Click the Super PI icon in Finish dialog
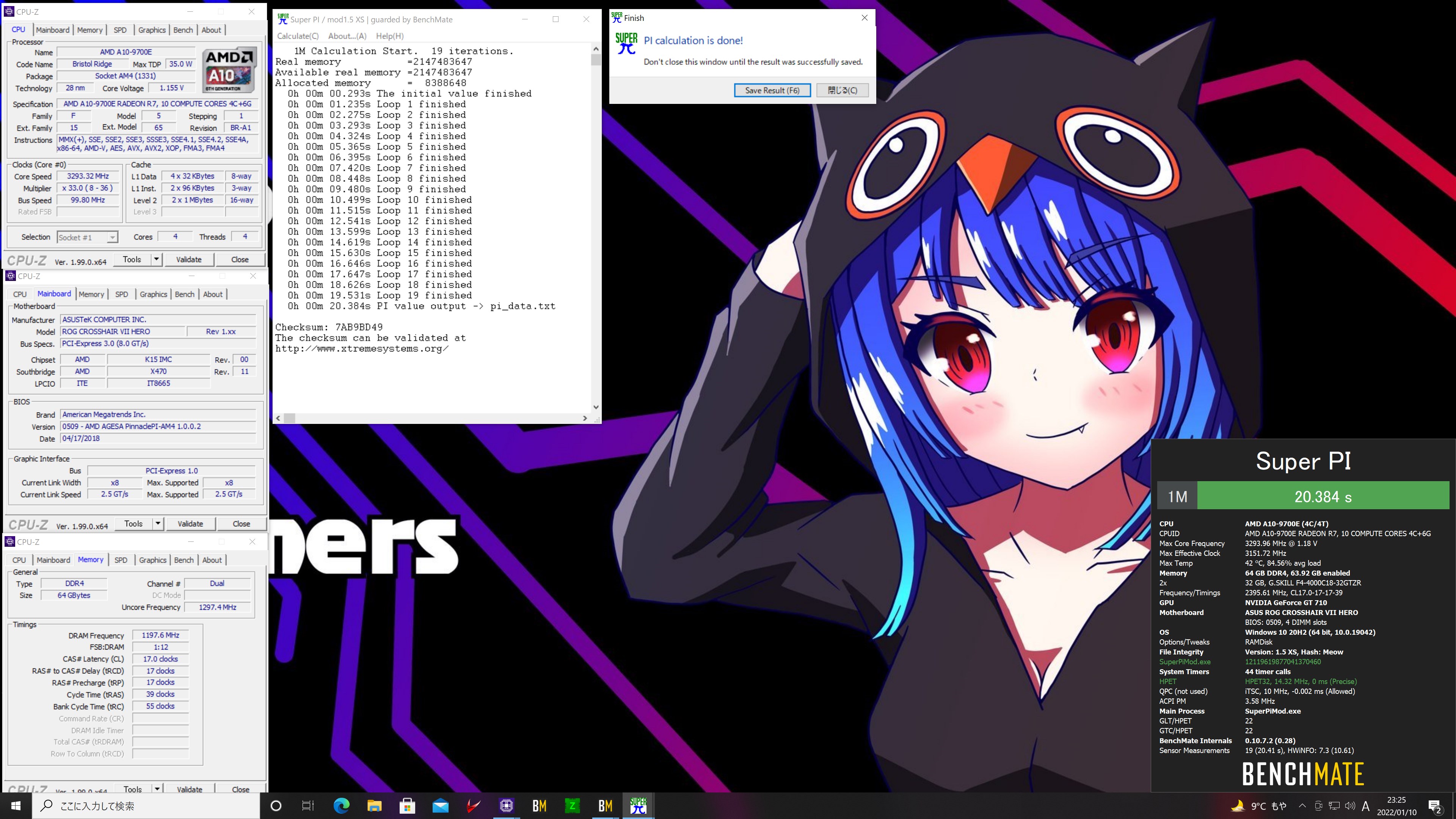The height and width of the screenshot is (819, 1456). pyautogui.click(x=626, y=43)
